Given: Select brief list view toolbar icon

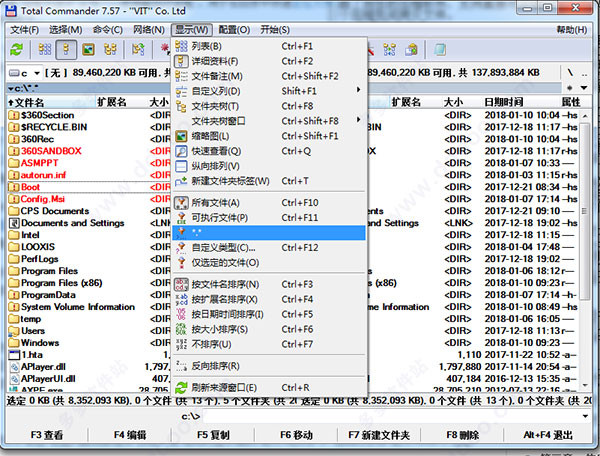Looking at the screenshot, I should pos(45,49).
